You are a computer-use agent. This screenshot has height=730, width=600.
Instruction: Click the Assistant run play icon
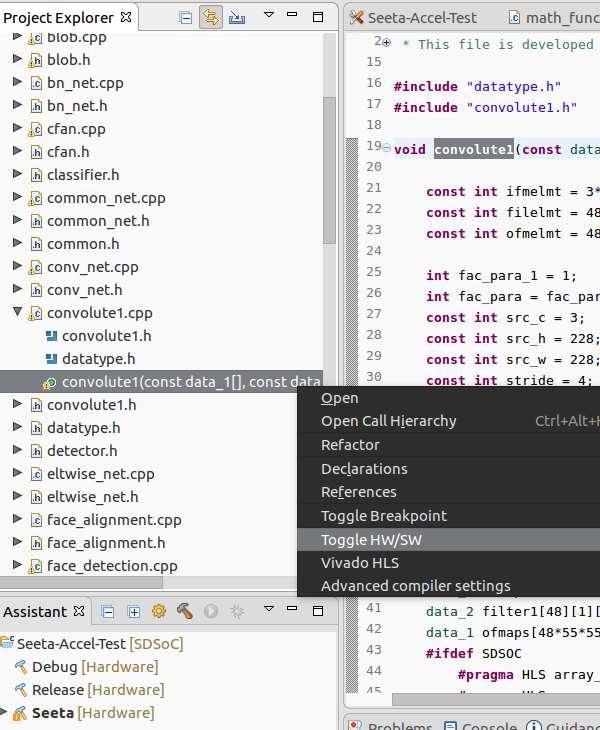click(x=211, y=611)
